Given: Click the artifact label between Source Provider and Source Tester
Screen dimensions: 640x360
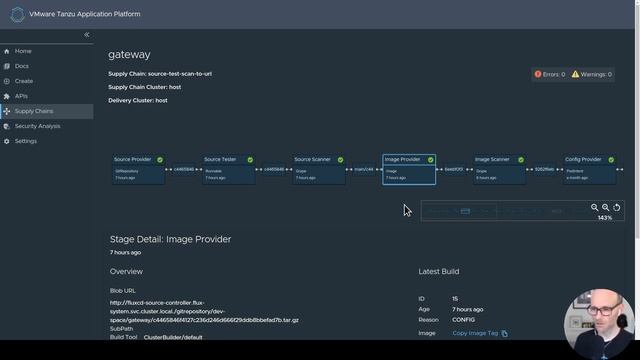Looking at the screenshot, I should click(x=184, y=169).
